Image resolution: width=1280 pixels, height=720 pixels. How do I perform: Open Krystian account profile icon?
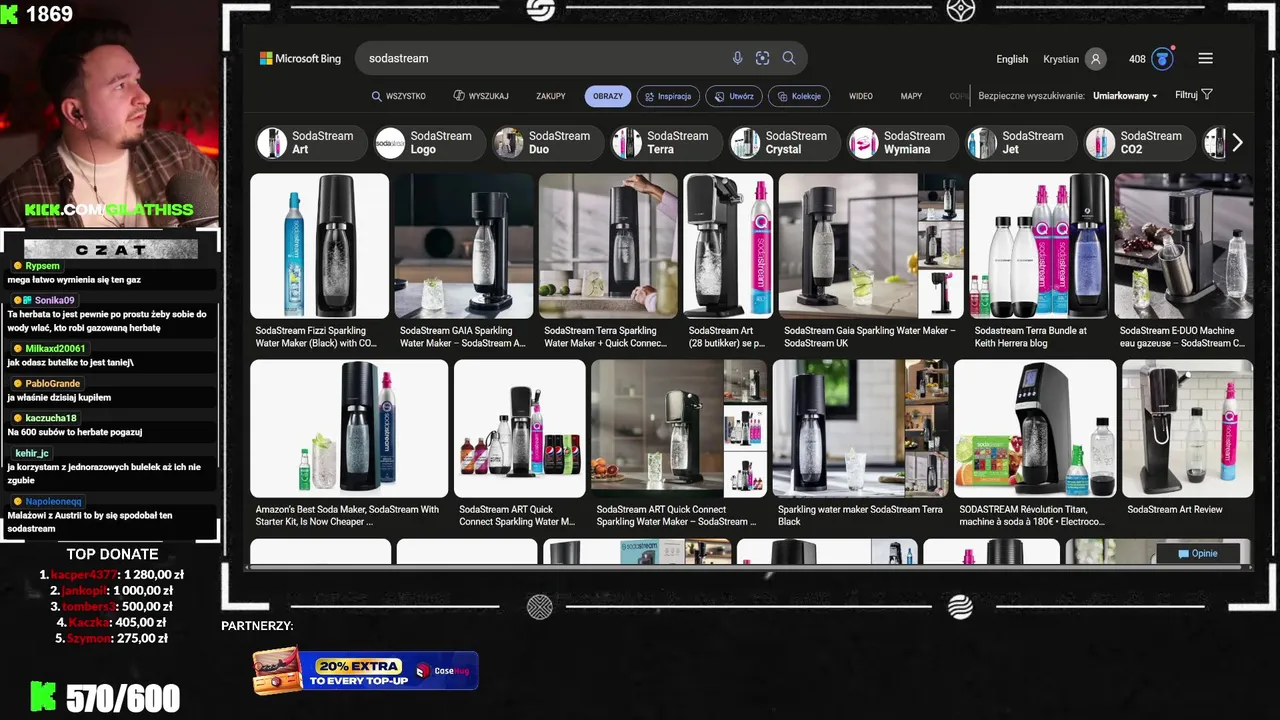tap(1096, 59)
